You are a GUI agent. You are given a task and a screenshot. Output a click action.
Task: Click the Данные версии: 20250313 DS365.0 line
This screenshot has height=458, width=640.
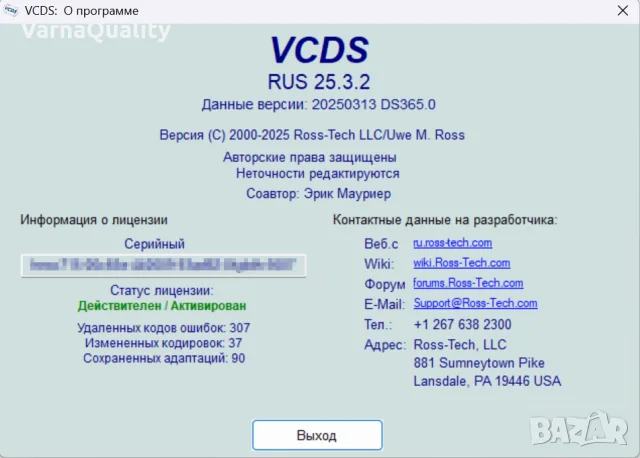click(x=319, y=104)
